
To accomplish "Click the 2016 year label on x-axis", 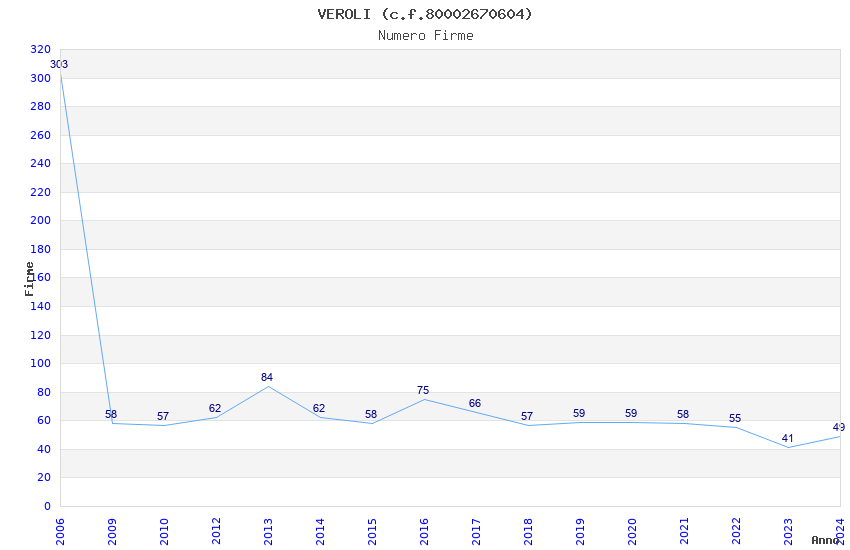I will (x=424, y=532).
